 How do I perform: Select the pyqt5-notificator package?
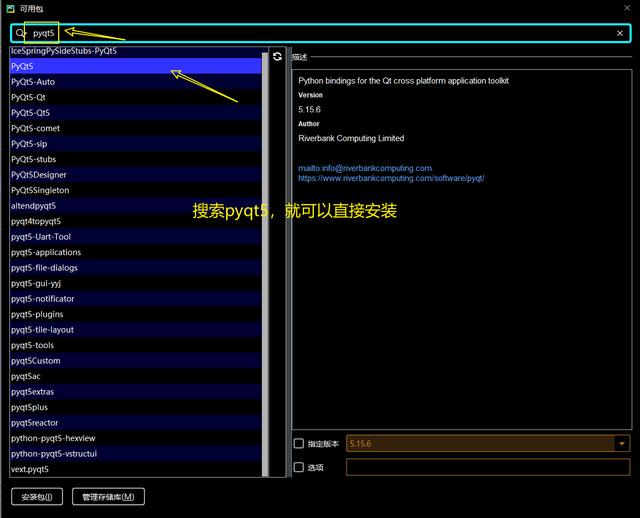tap(136, 299)
